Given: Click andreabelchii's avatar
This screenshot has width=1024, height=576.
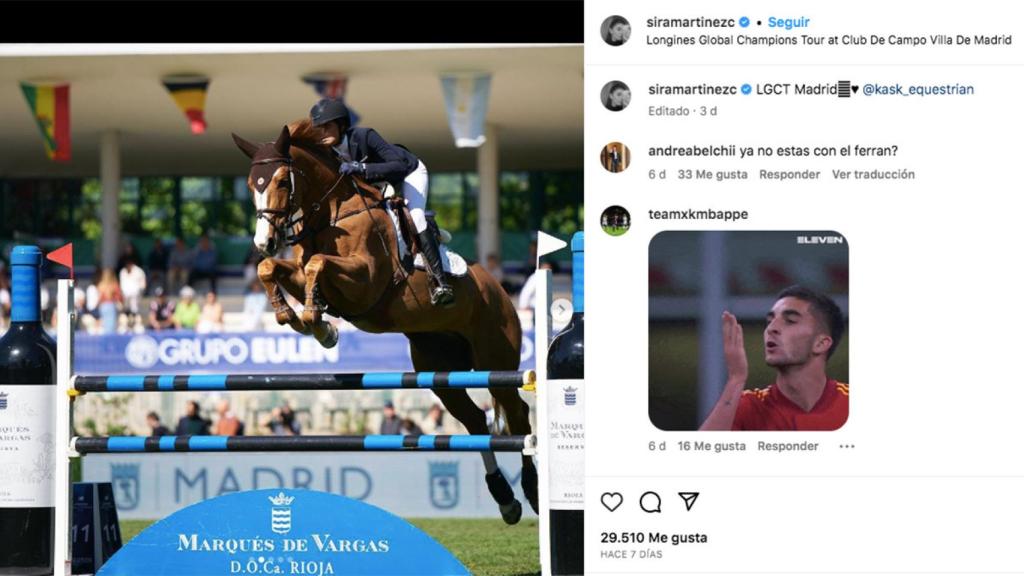Looking at the screenshot, I should (x=615, y=157).
